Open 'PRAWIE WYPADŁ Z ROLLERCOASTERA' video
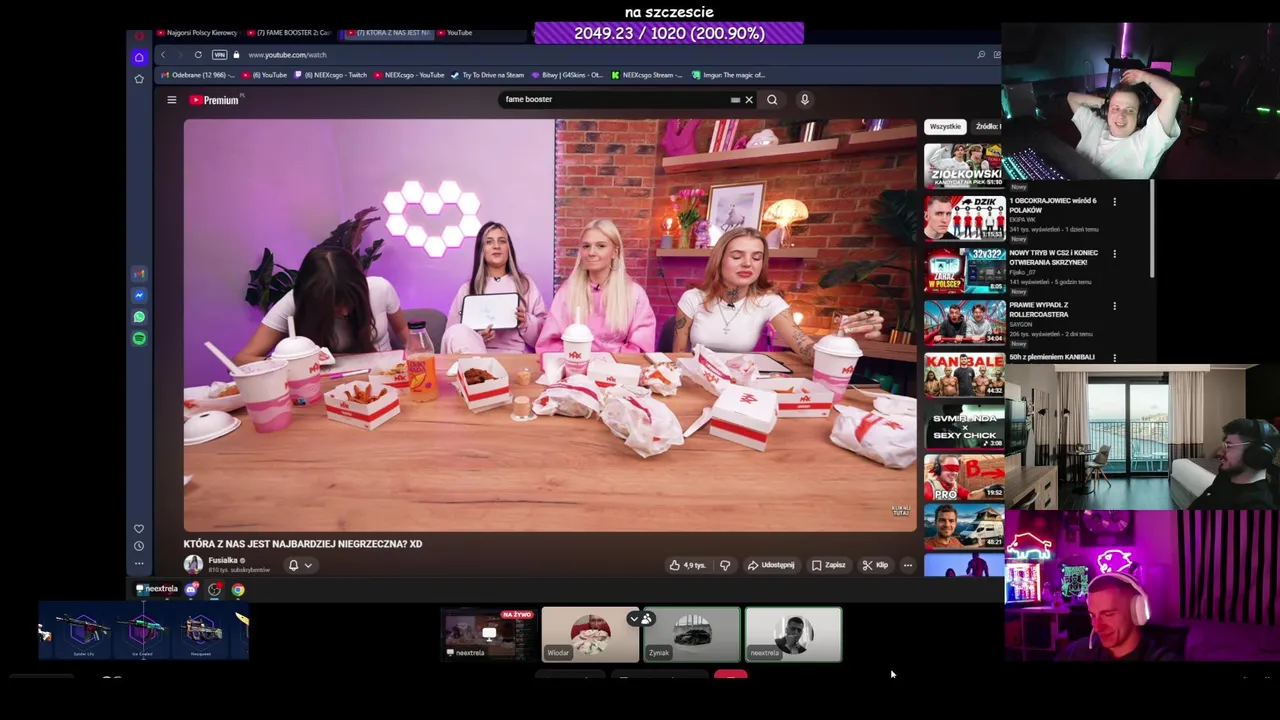 coord(1040,310)
